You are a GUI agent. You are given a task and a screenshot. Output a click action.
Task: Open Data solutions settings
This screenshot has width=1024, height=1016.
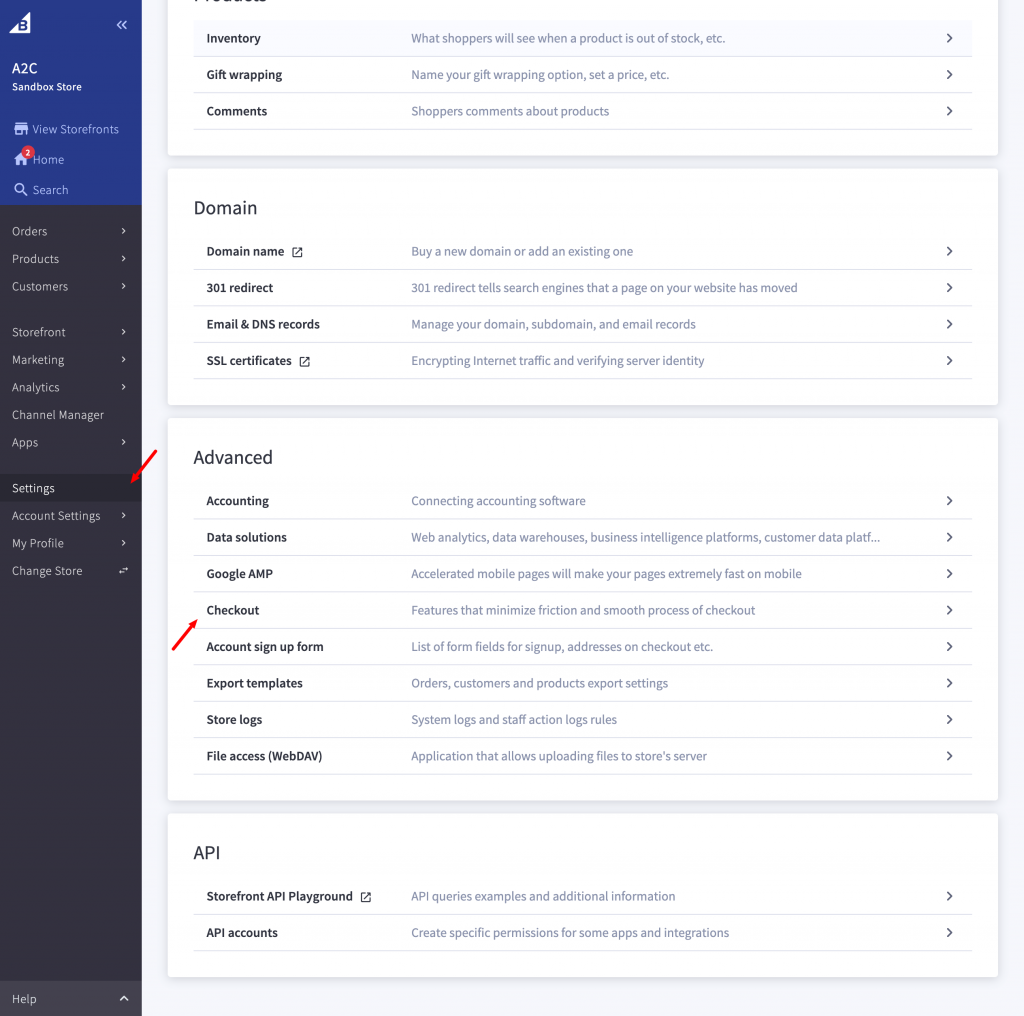(583, 537)
